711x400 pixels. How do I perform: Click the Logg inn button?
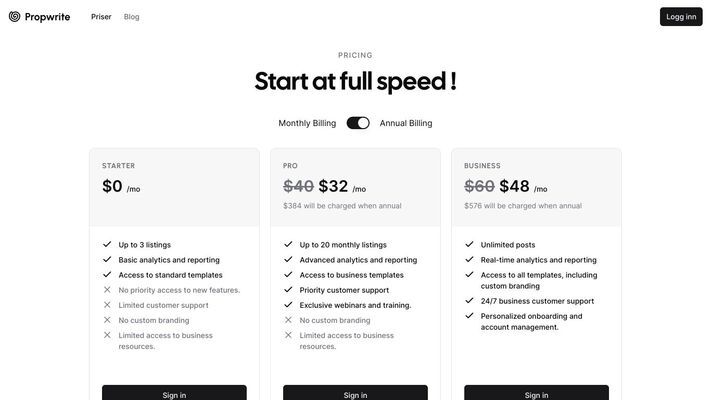(681, 17)
